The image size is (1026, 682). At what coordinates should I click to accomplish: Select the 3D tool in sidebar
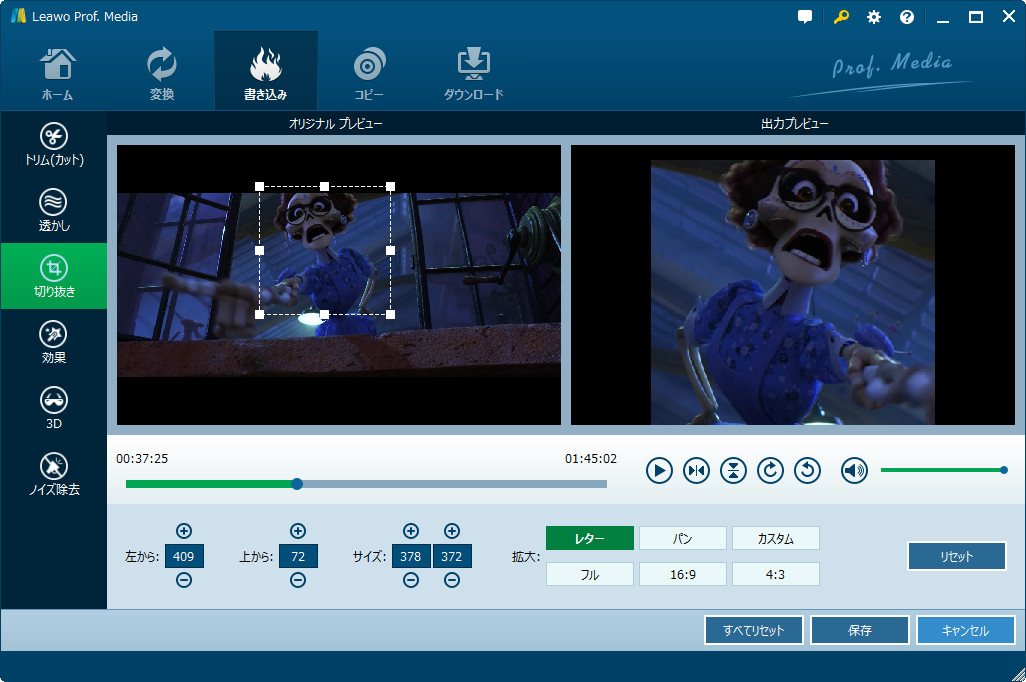click(53, 408)
